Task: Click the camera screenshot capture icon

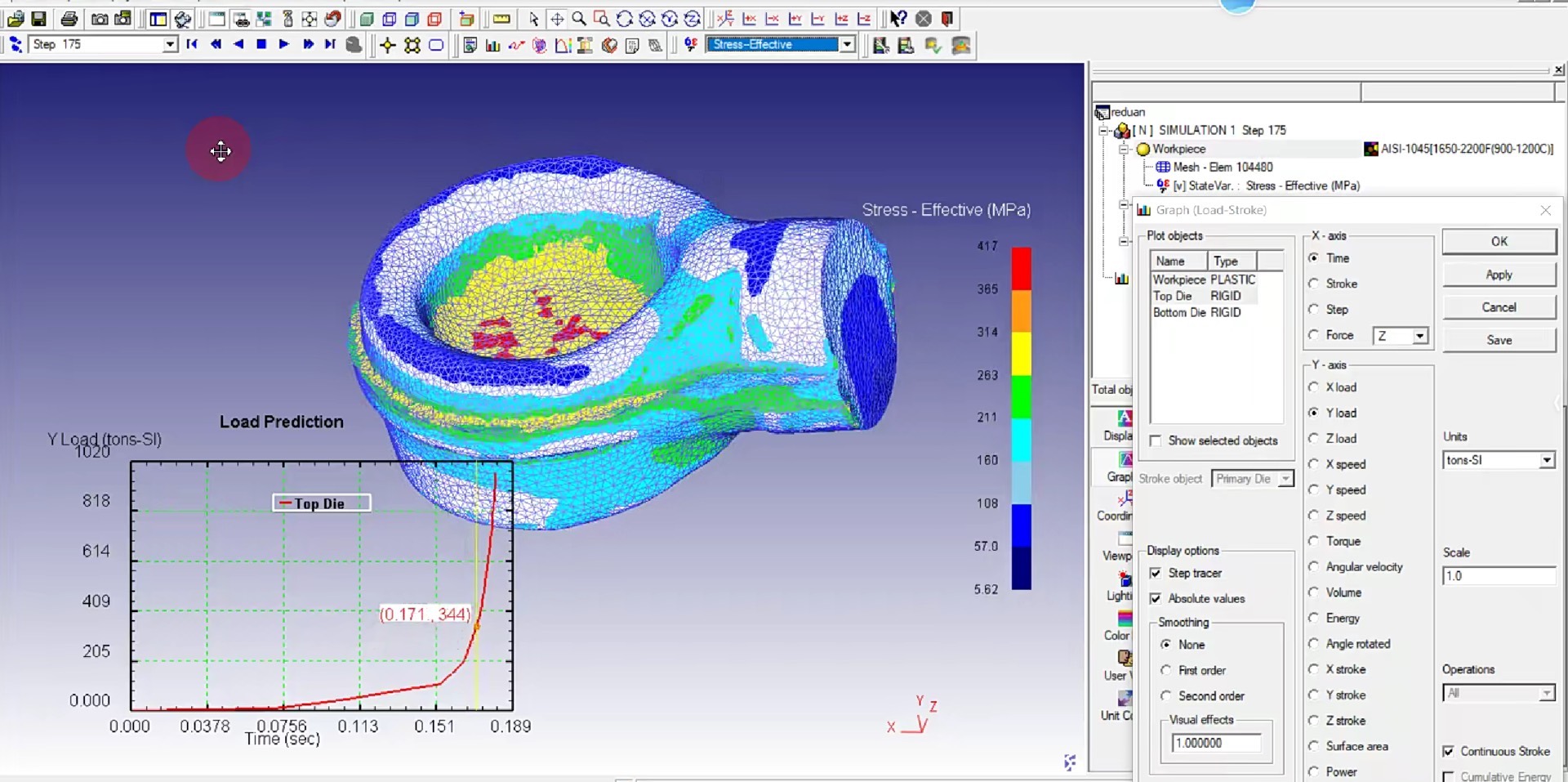Action: coord(100,19)
